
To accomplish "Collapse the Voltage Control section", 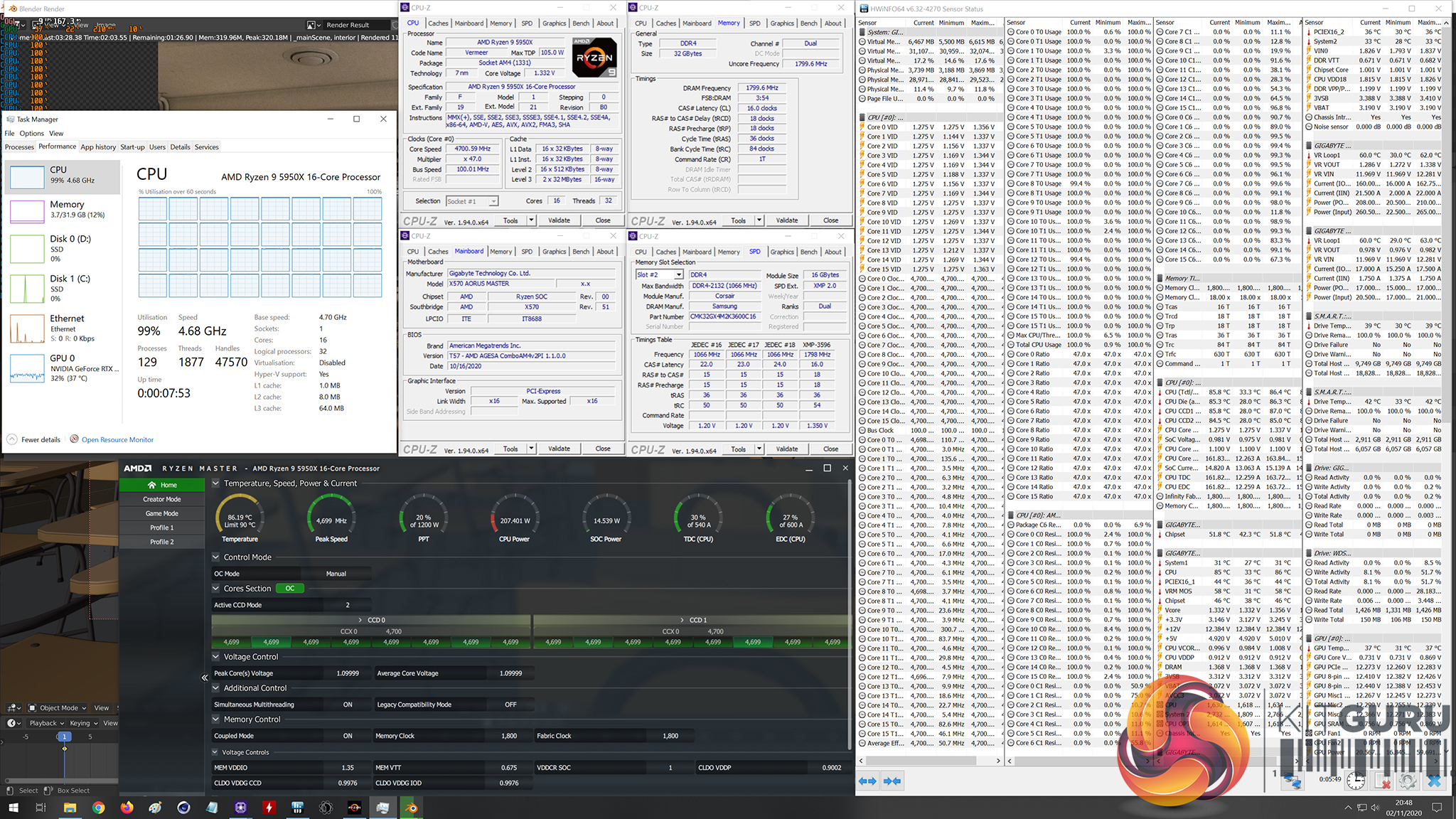I will pyautogui.click(x=216, y=657).
